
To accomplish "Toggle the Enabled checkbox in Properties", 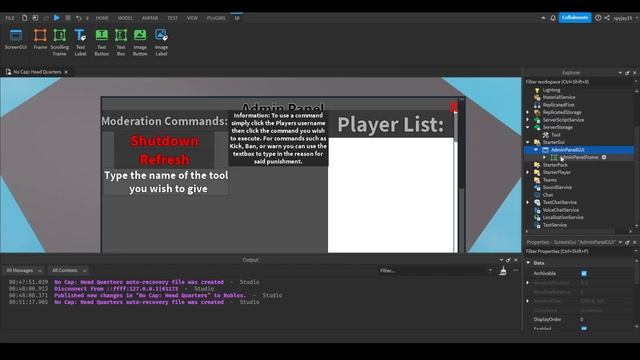I will click(584, 328).
